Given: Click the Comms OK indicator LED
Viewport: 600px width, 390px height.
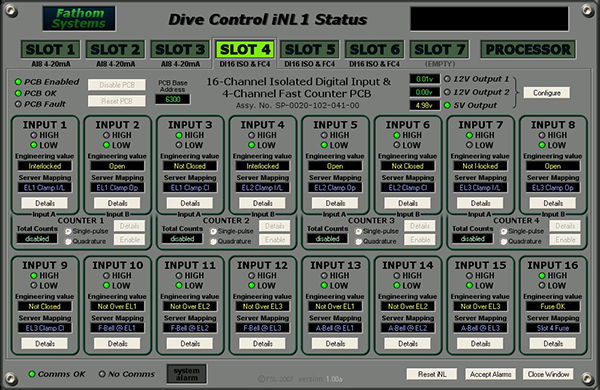Looking at the screenshot, I should tap(32, 374).
